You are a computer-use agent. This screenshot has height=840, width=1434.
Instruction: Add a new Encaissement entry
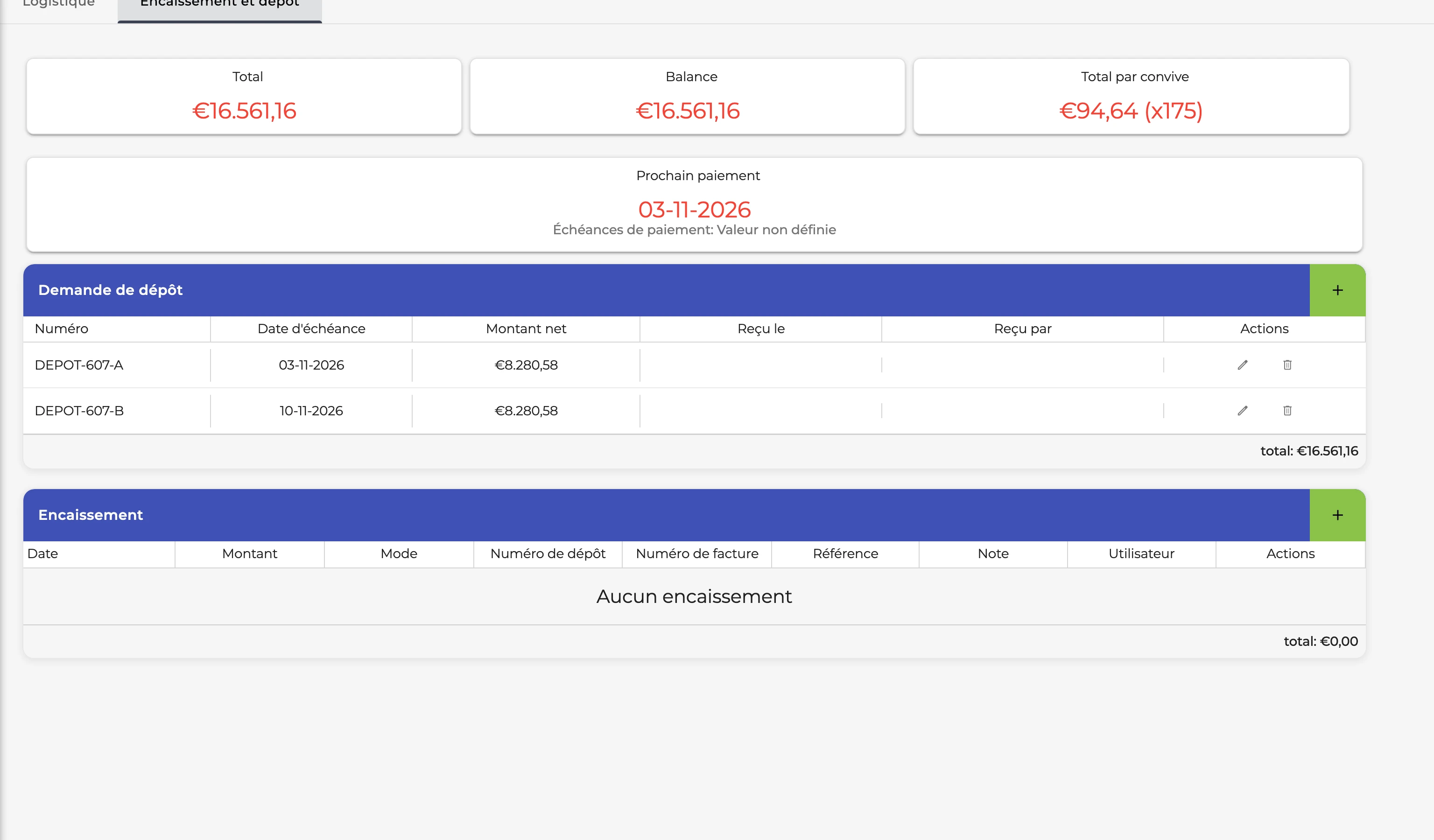[x=1337, y=515]
